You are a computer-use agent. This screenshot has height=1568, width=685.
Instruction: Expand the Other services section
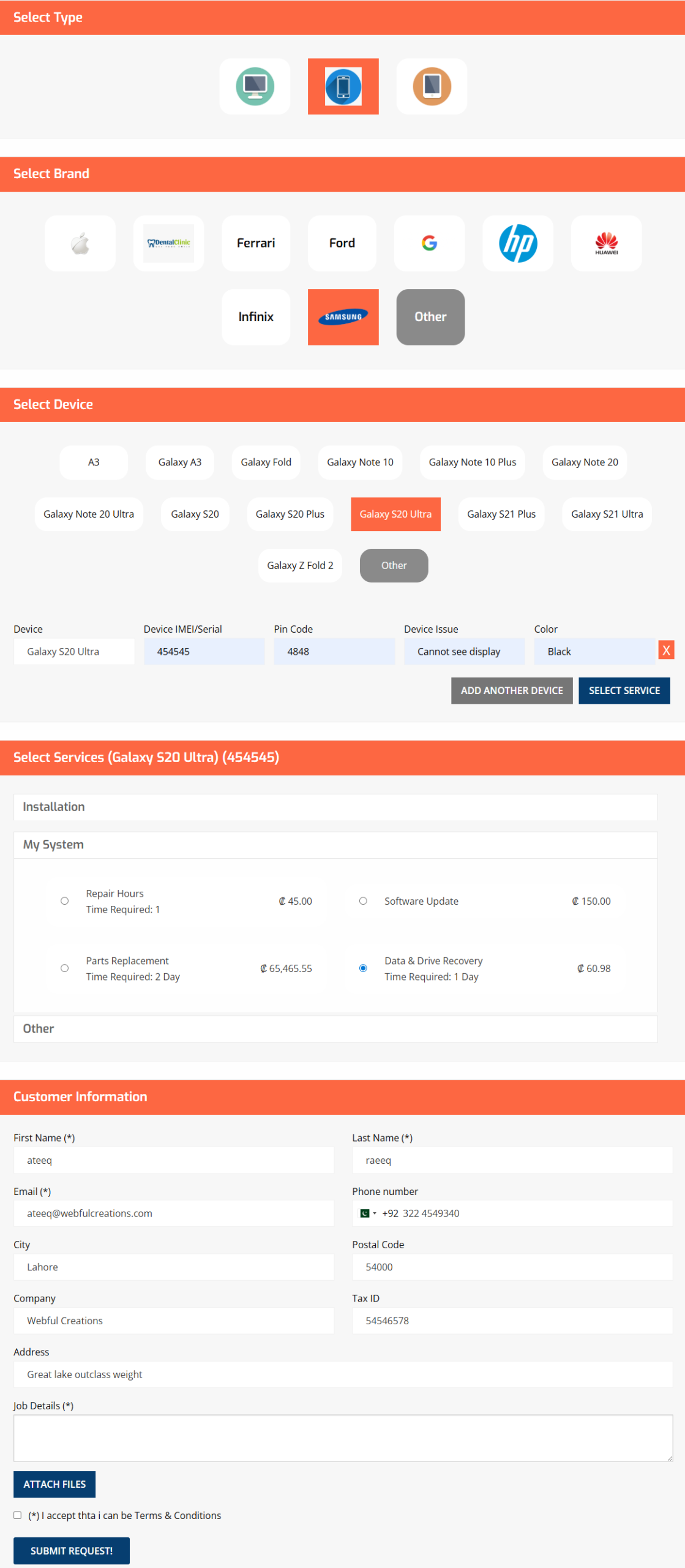(335, 1028)
